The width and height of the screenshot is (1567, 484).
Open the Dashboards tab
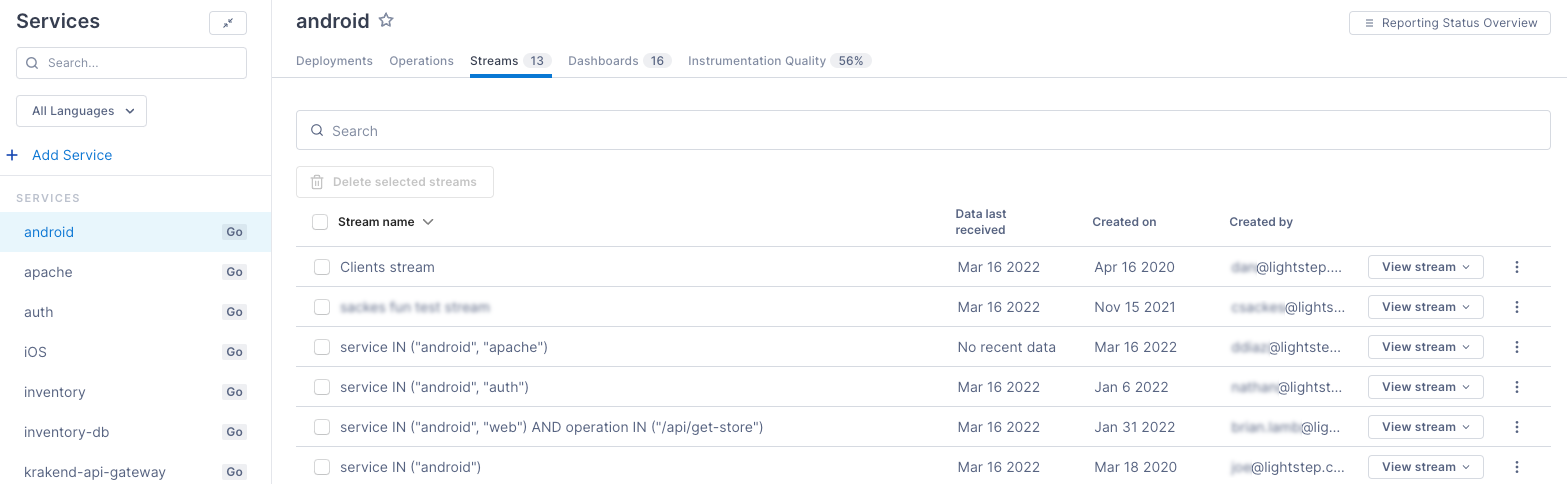(x=603, y=61)
